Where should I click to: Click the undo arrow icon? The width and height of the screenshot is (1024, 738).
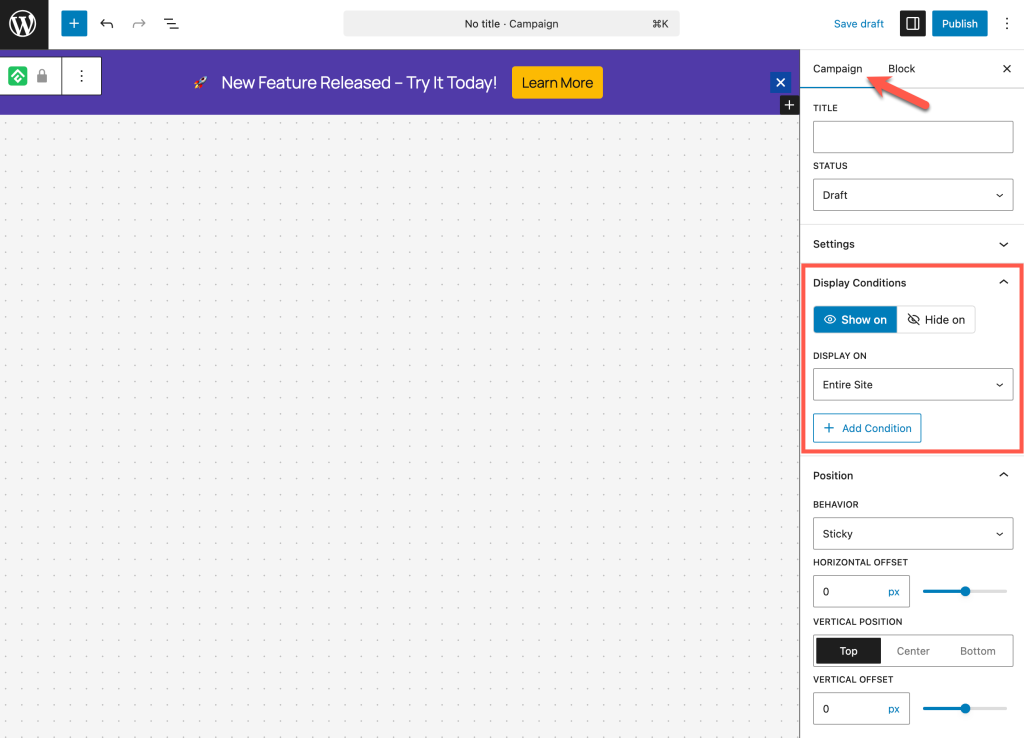107,23
